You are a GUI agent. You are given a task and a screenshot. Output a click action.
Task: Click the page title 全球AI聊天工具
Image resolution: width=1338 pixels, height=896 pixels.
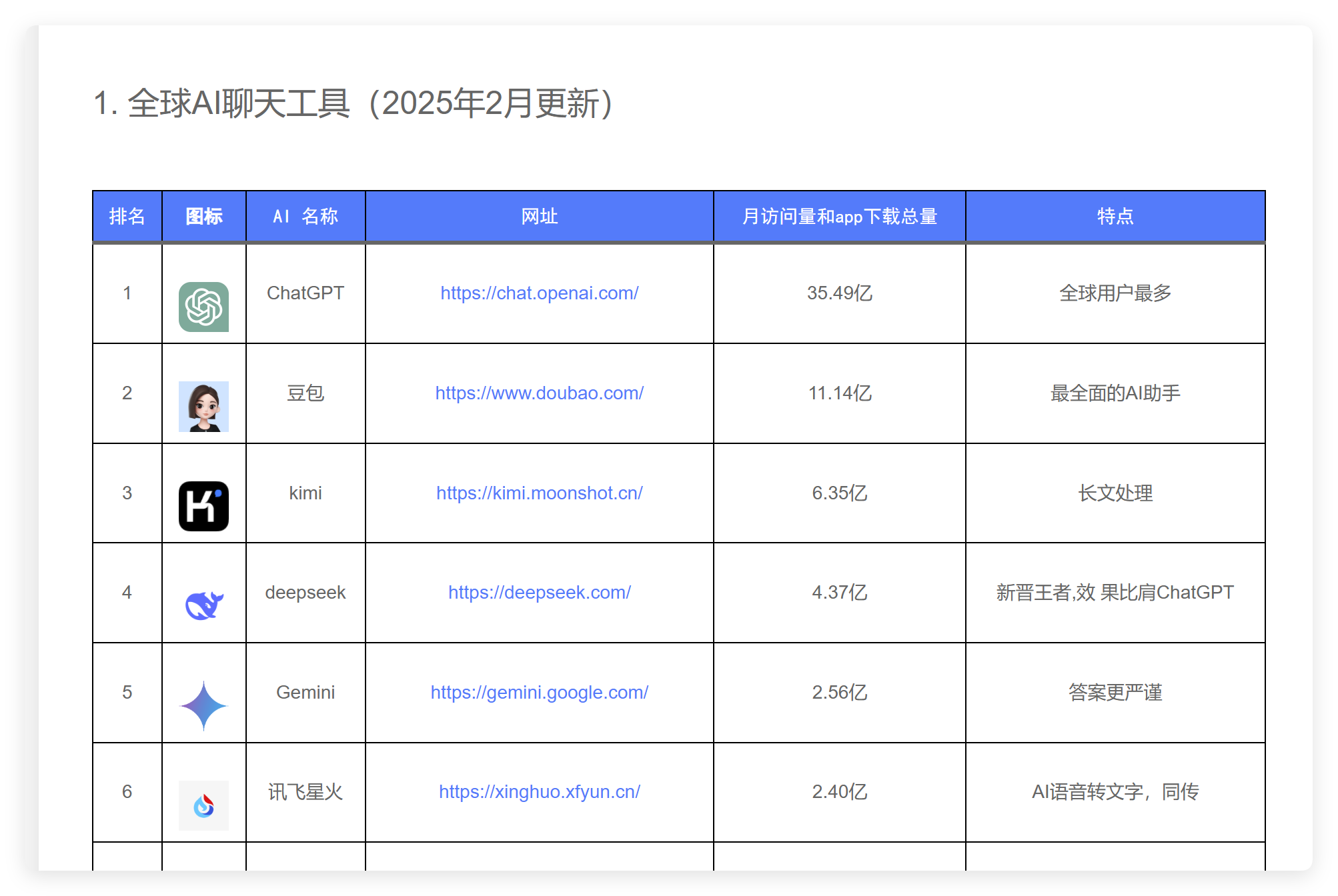(x=353, y=103)
